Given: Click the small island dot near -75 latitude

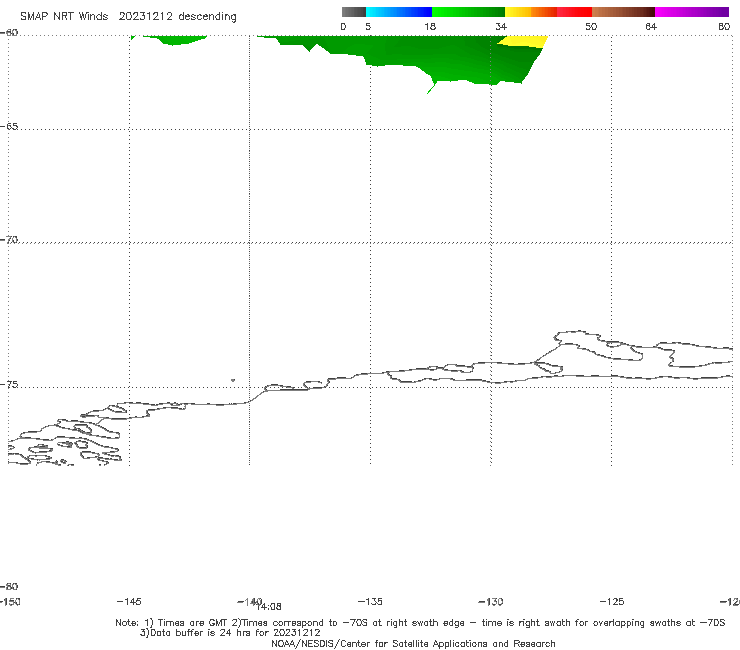Looking at the screenshot, I should 233,380.
